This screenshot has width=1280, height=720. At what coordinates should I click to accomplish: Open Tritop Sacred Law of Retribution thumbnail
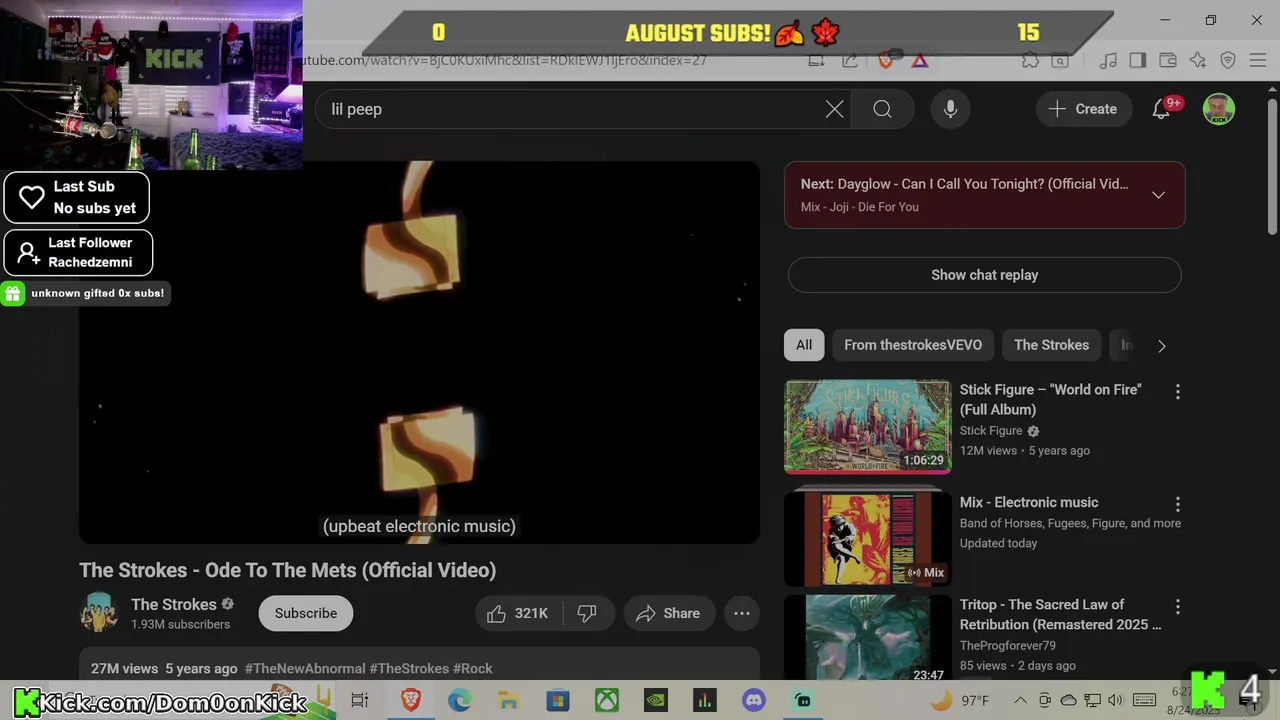click(867, 638)
